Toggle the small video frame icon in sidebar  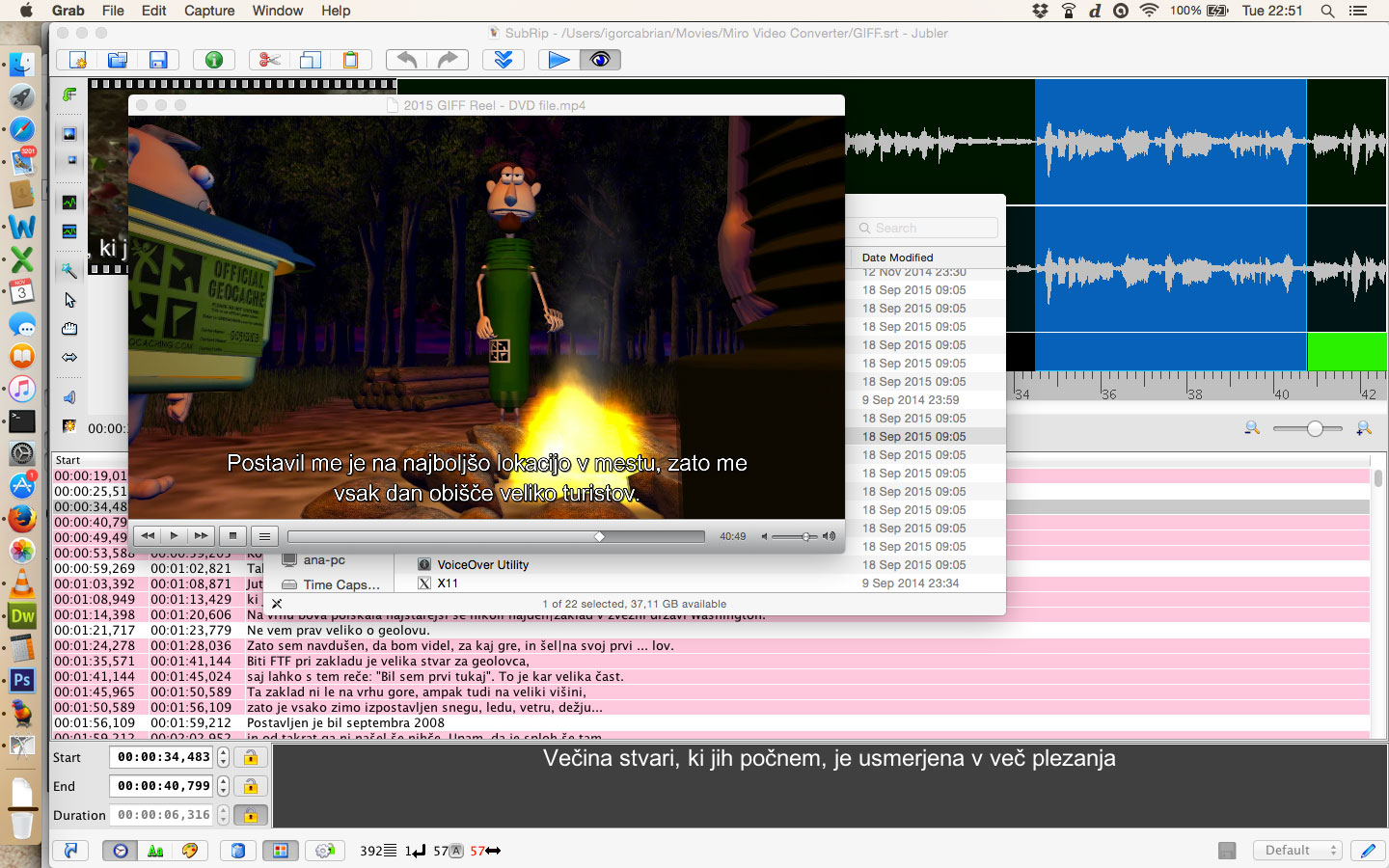[x=69, y=161]
